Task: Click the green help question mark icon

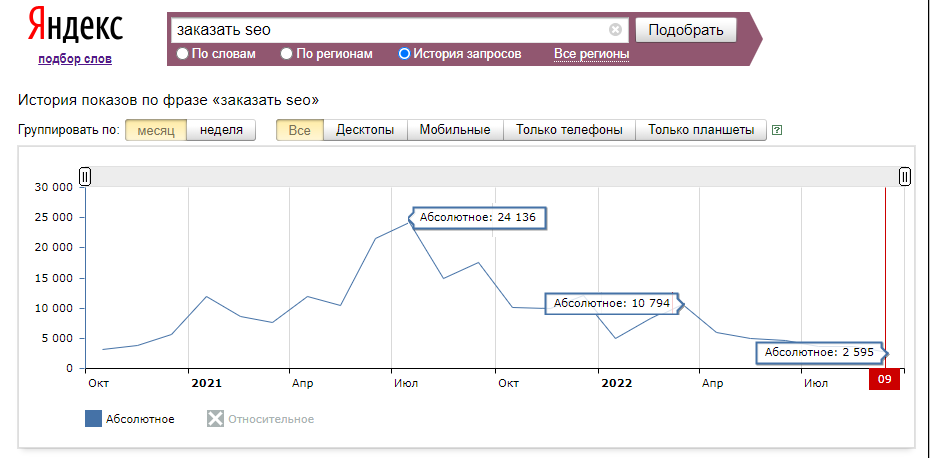Action: click(777, 130)
